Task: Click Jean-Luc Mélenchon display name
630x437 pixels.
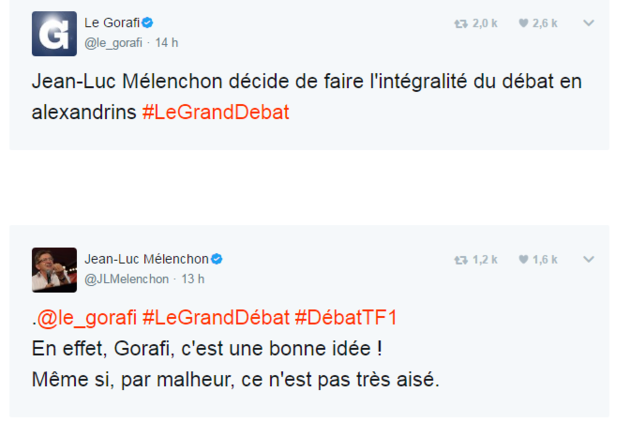Action: (146, 259)
